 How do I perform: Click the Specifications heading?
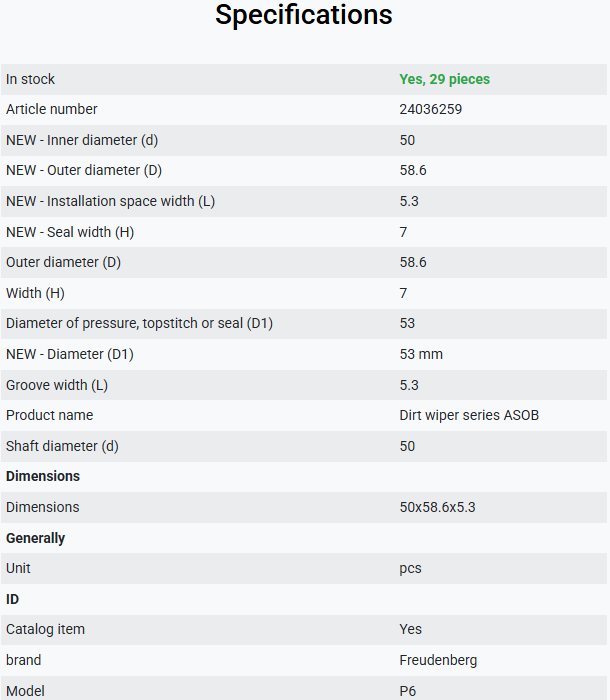(x=304, y=16)
